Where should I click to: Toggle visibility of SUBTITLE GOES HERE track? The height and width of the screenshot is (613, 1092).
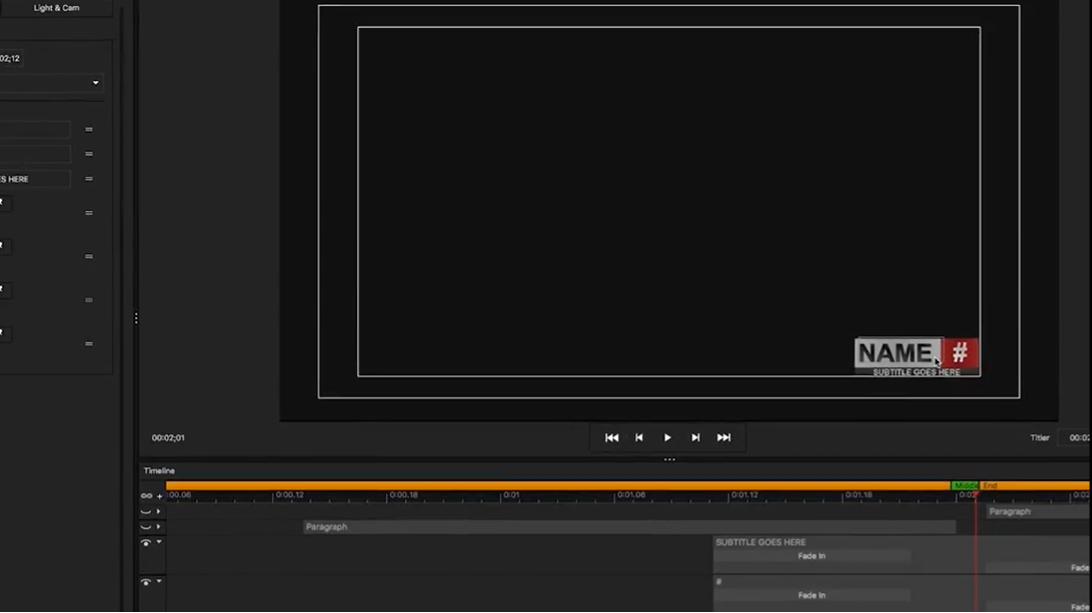pyautogui.click(x=146, y=543)
